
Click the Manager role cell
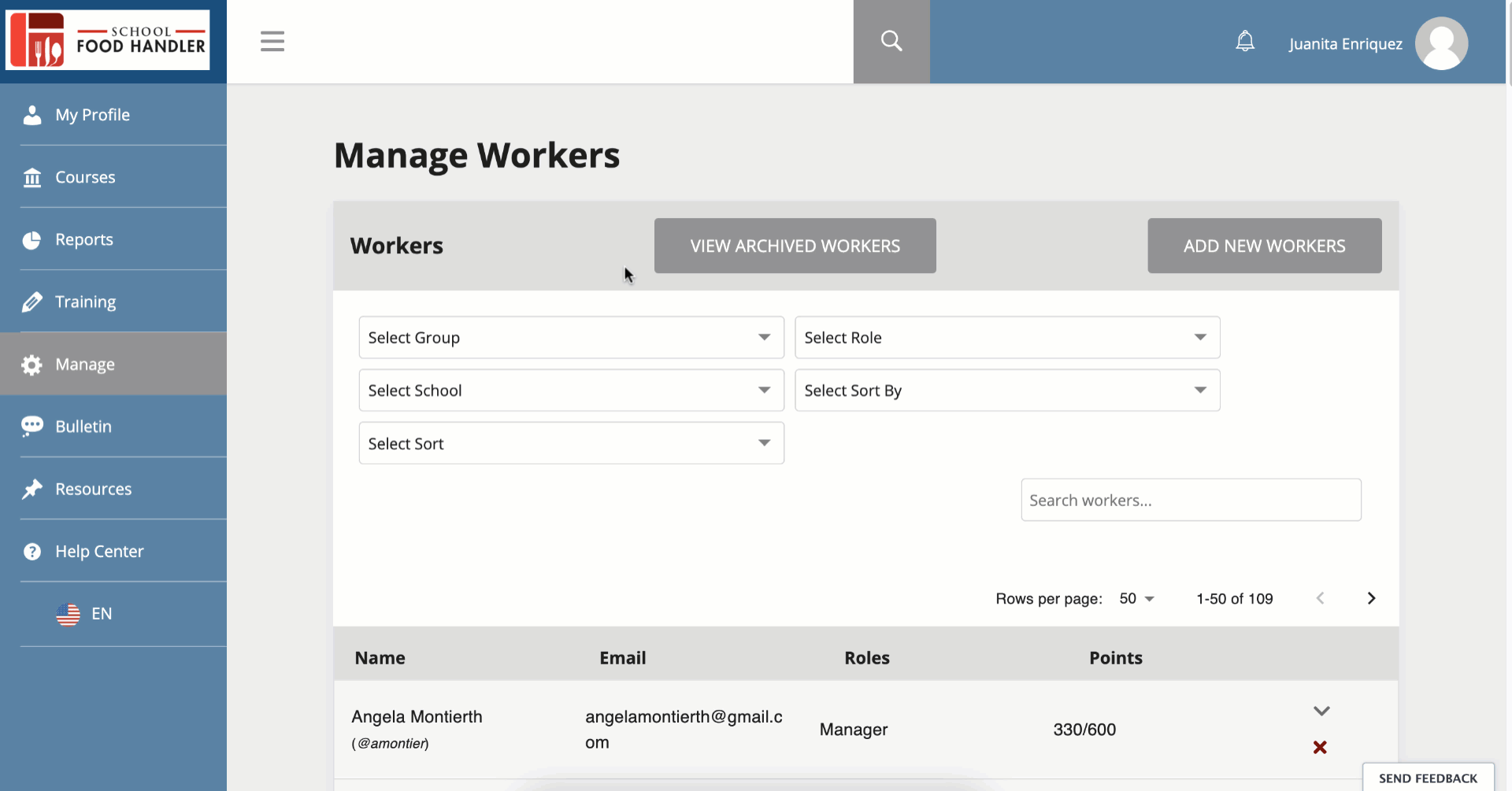click(x=854, y=730)
